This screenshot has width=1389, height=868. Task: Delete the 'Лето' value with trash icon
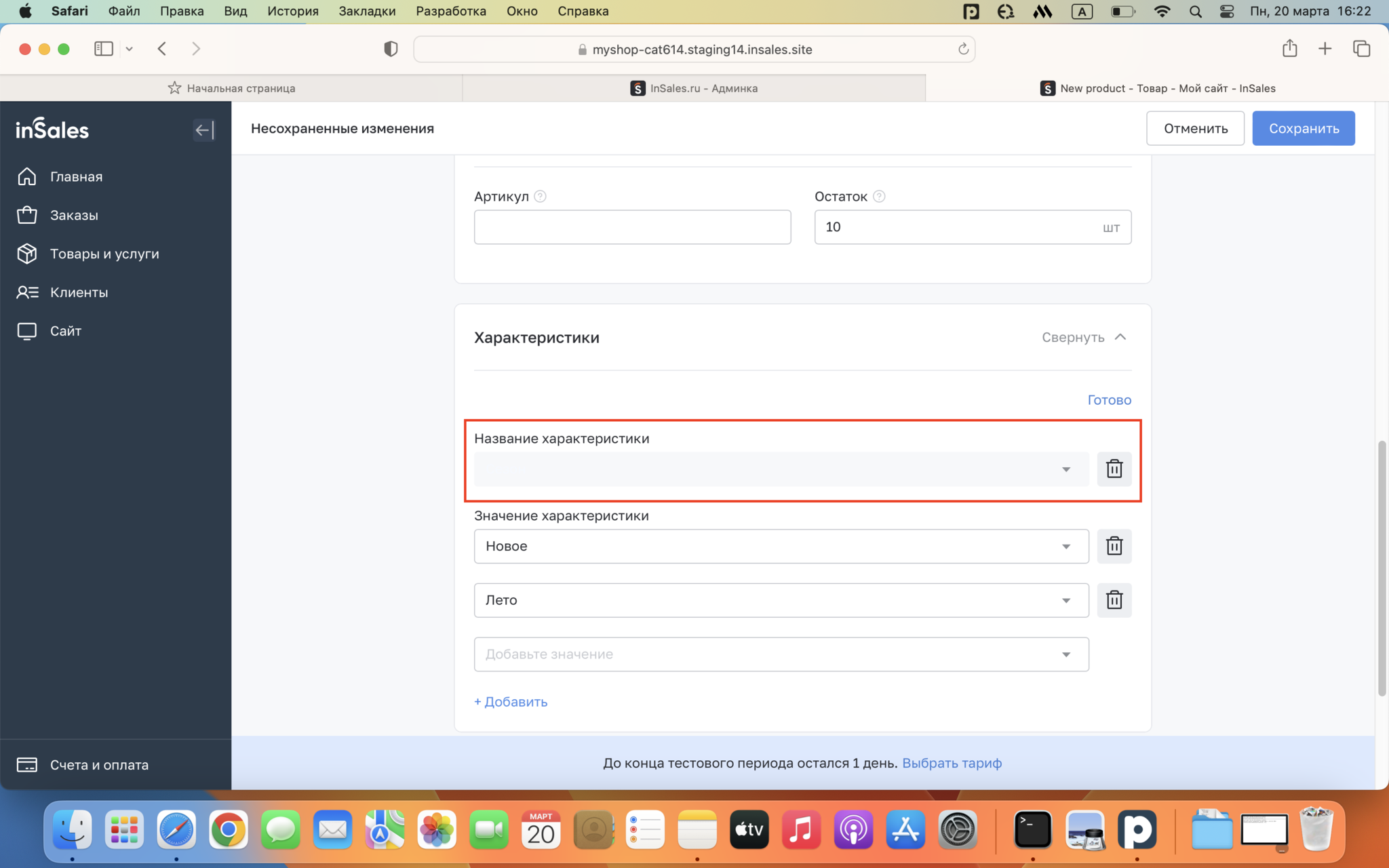click(x=1114, y=600)
